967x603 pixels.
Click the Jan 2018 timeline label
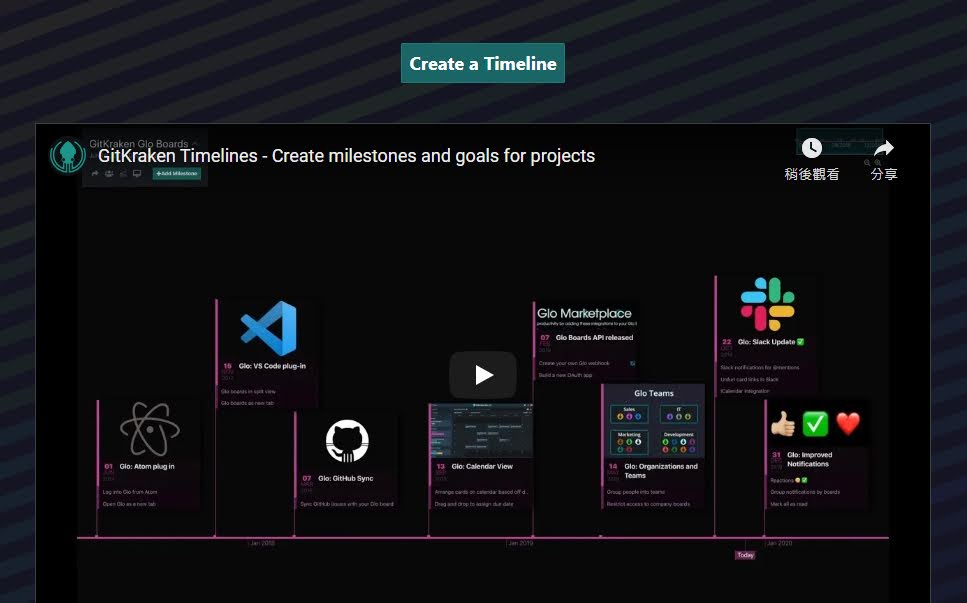[x=262, y=543]
